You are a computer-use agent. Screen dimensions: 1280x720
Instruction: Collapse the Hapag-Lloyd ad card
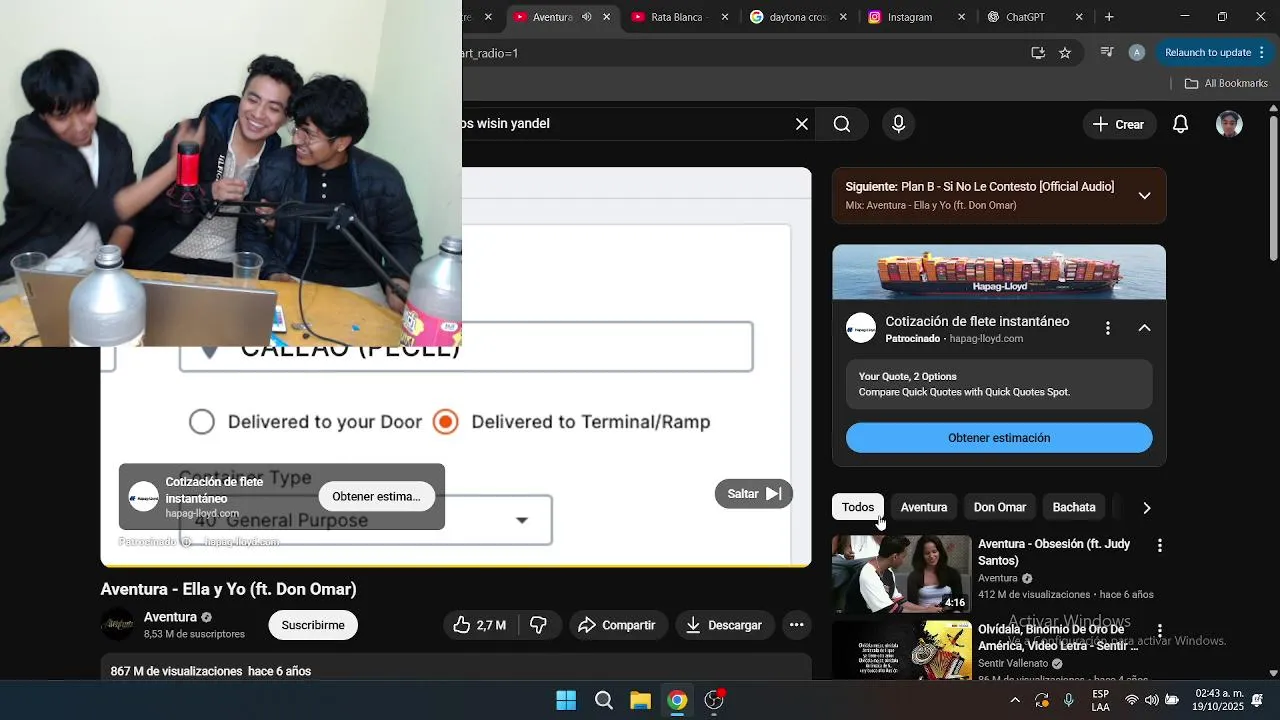[1145, 328]
